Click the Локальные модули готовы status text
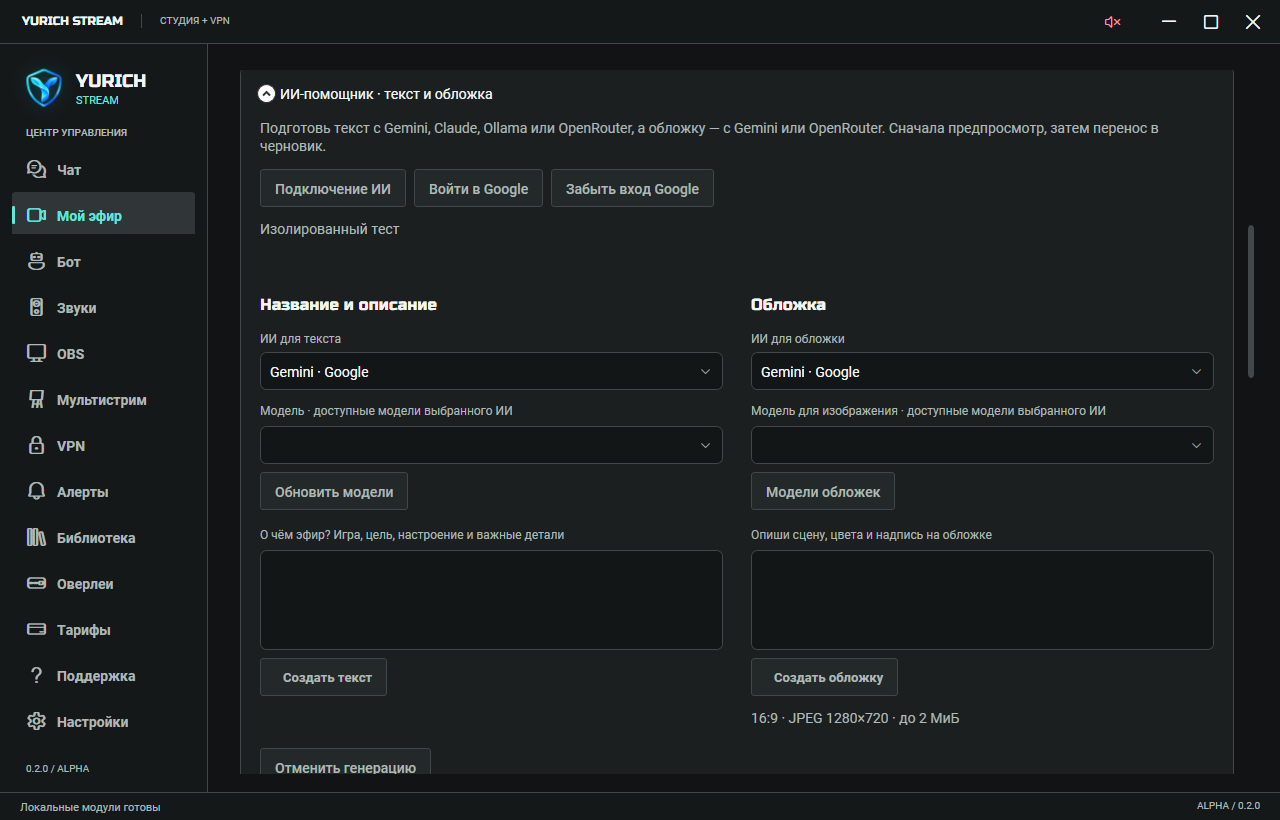This screenshot has width=1280, height=820. [x=90, y=807]
